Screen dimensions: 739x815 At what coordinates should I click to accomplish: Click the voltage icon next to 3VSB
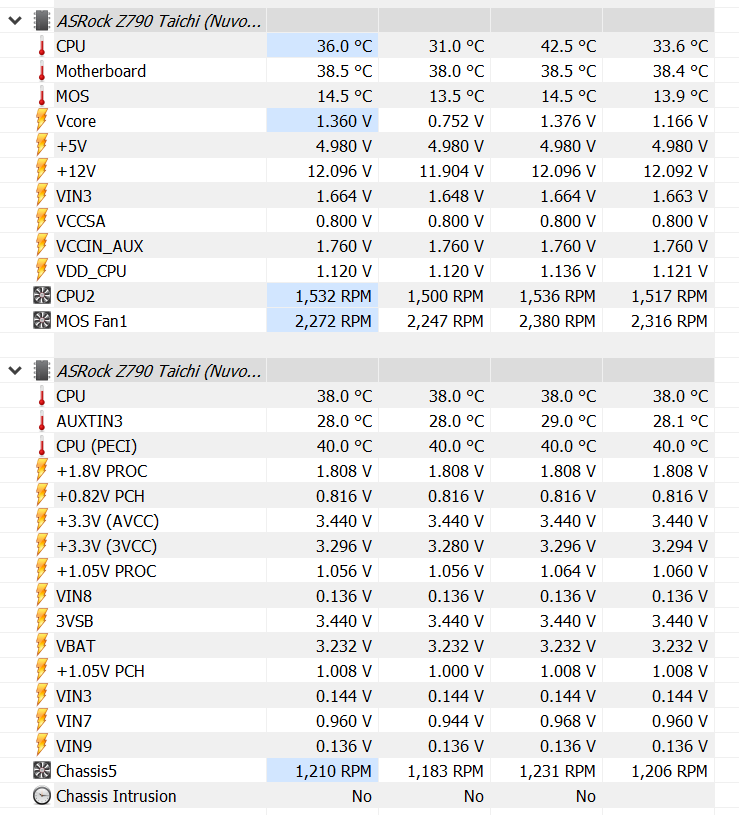pyautogui.click(x=42, y=620)
